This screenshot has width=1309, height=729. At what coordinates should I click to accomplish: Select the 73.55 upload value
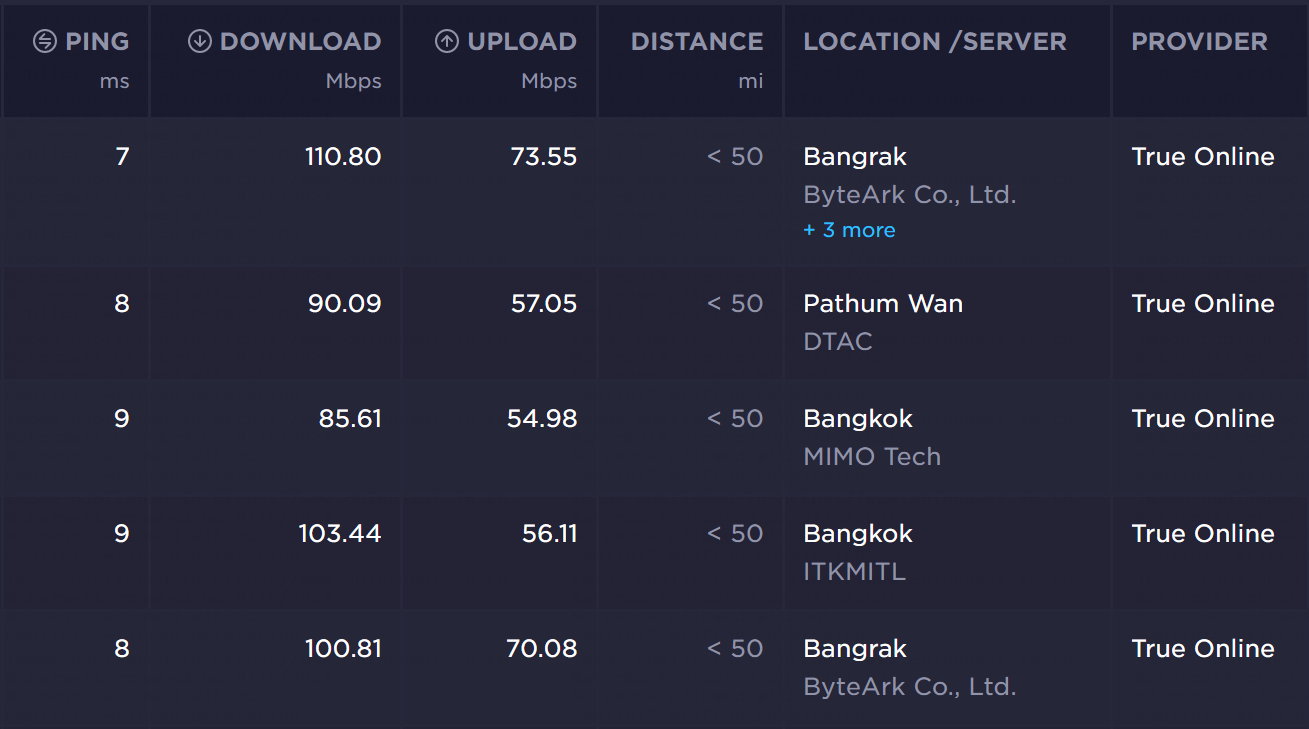(x=544, y=157)
